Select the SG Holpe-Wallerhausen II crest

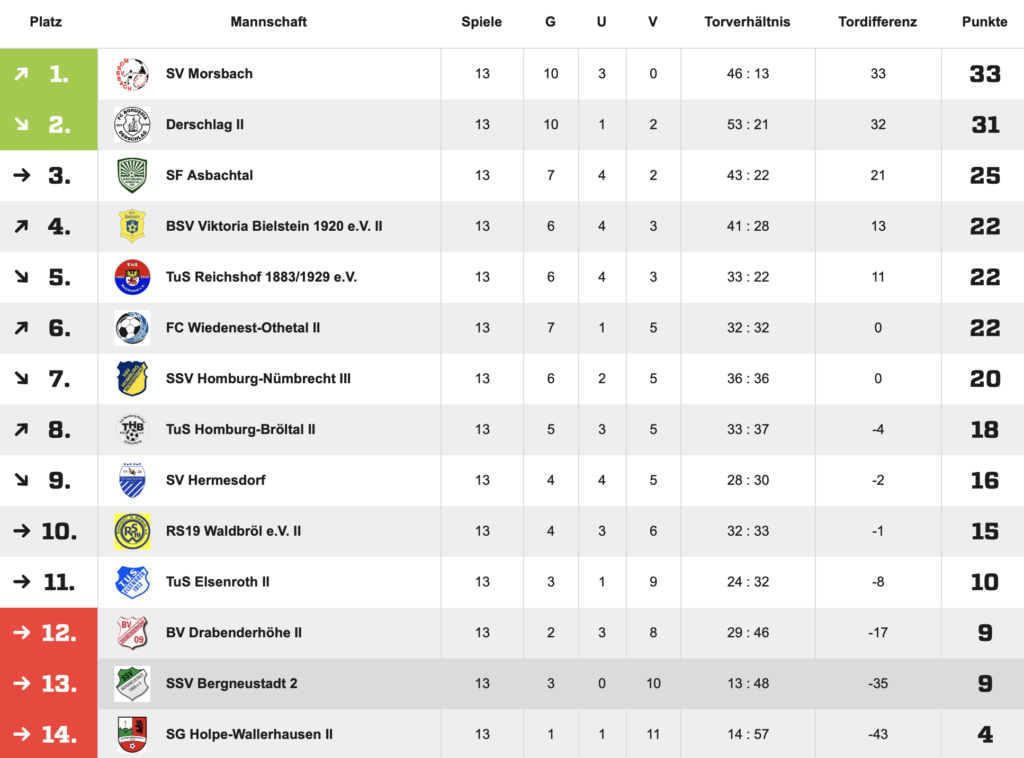coord(132,734)
